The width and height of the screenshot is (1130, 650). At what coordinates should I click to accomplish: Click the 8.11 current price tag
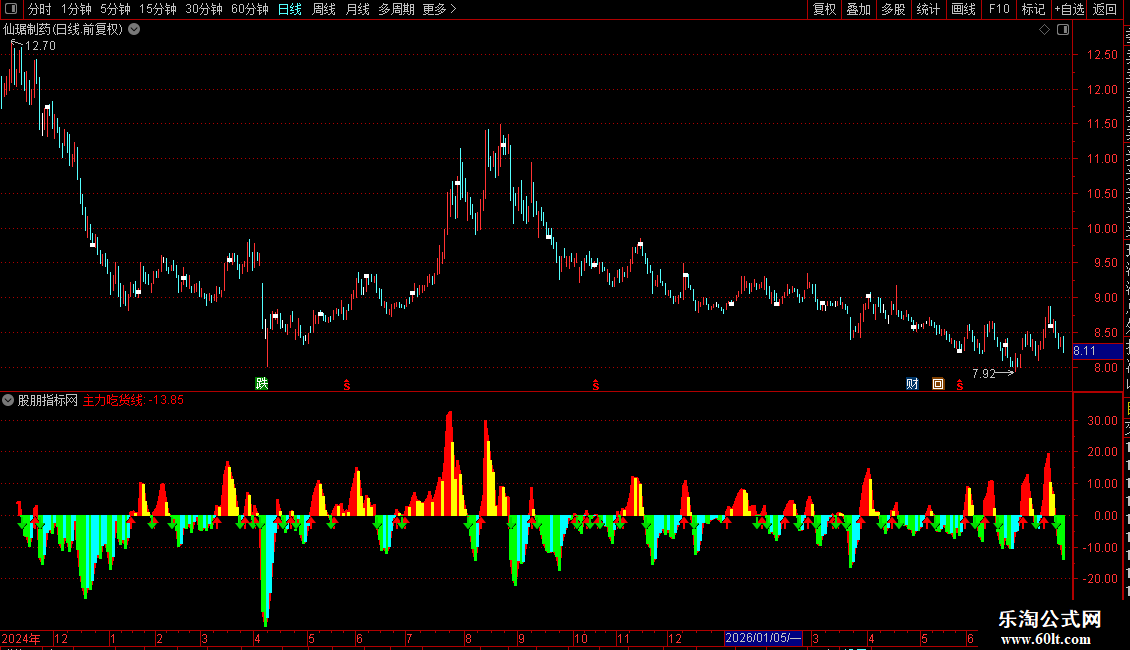[1098, 351]
